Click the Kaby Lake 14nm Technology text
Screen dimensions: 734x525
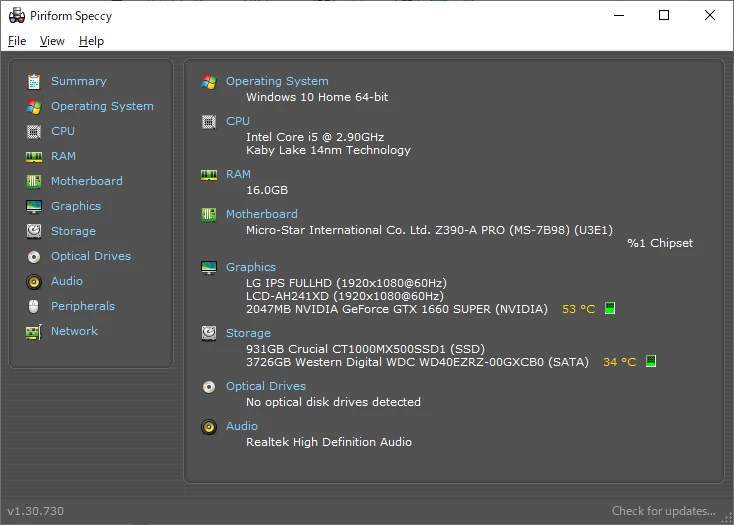[328, 150]
